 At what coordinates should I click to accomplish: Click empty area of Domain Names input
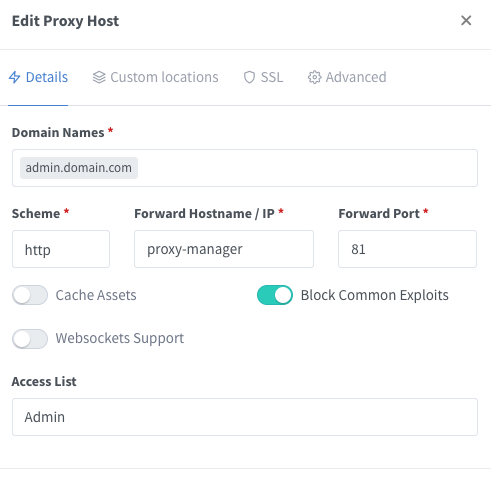(x=307, y=168)
